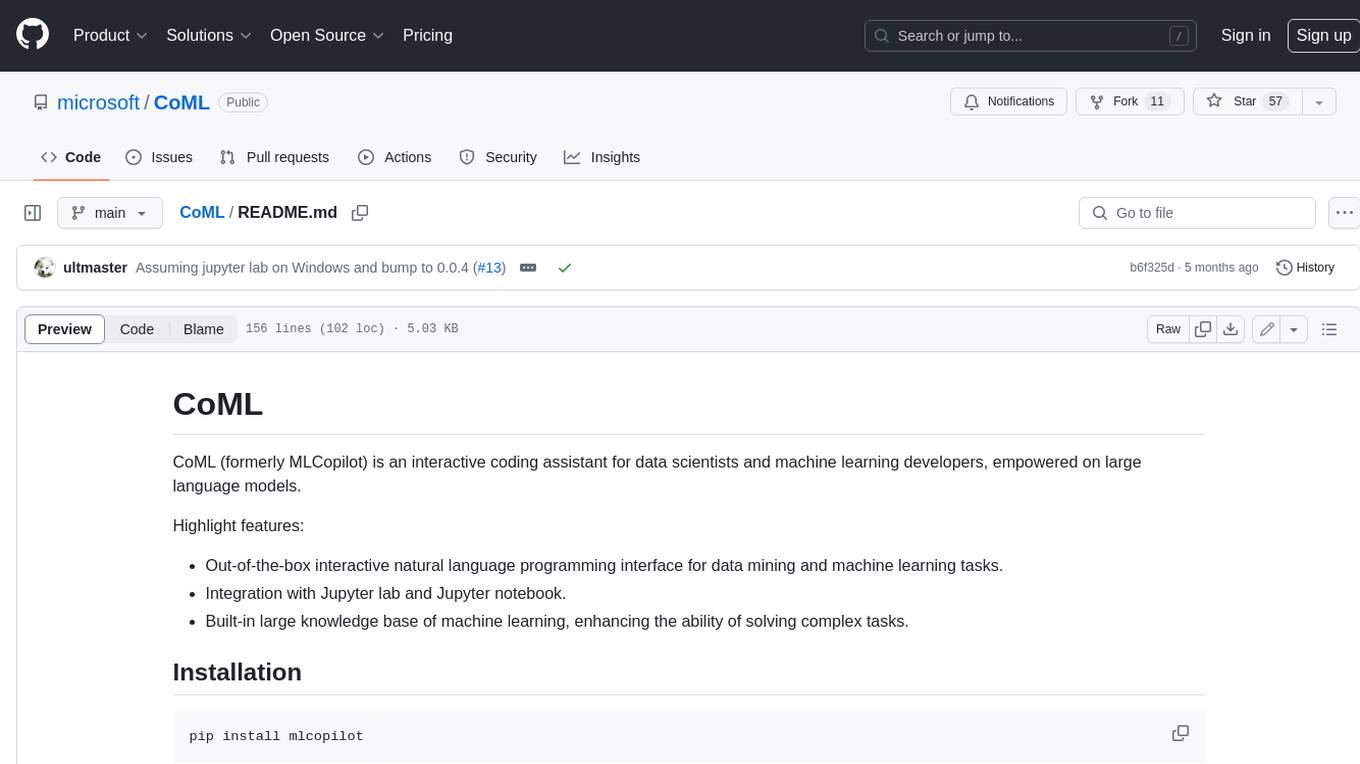Image resolution: width=1360 pixels, height=764 pixels.
Task: Open ultmaster's avatar
Action: 44,268
